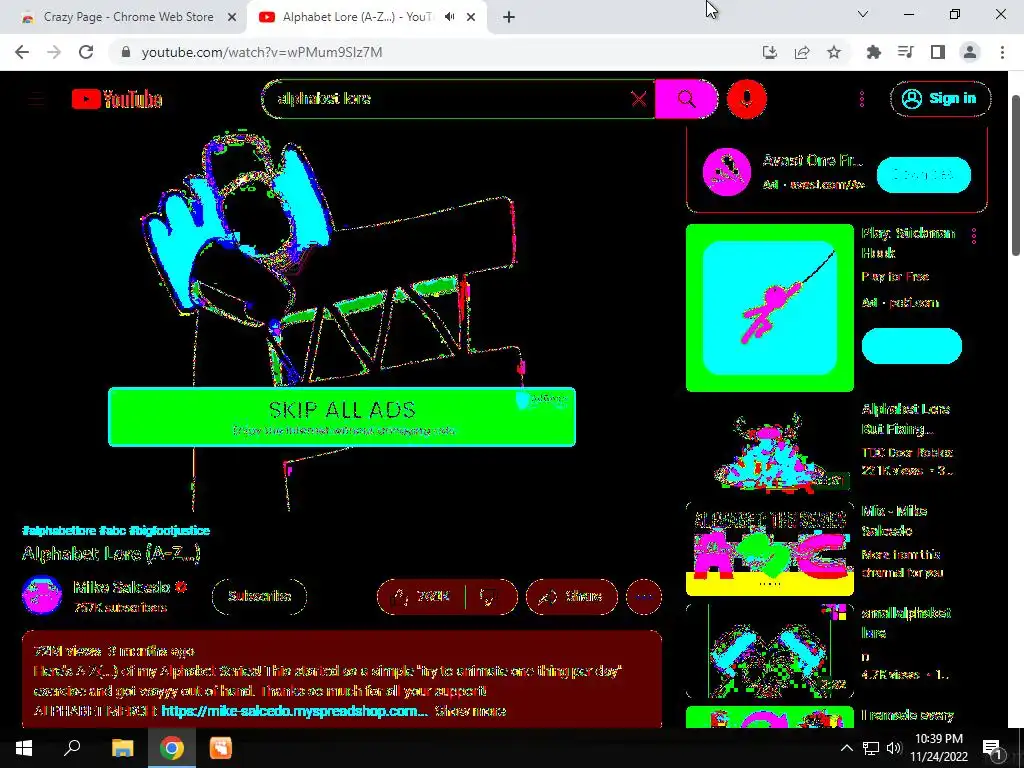Open Windows taskbar search
The height and width of the screenshot is (768, 1024).
pos(72,748)
